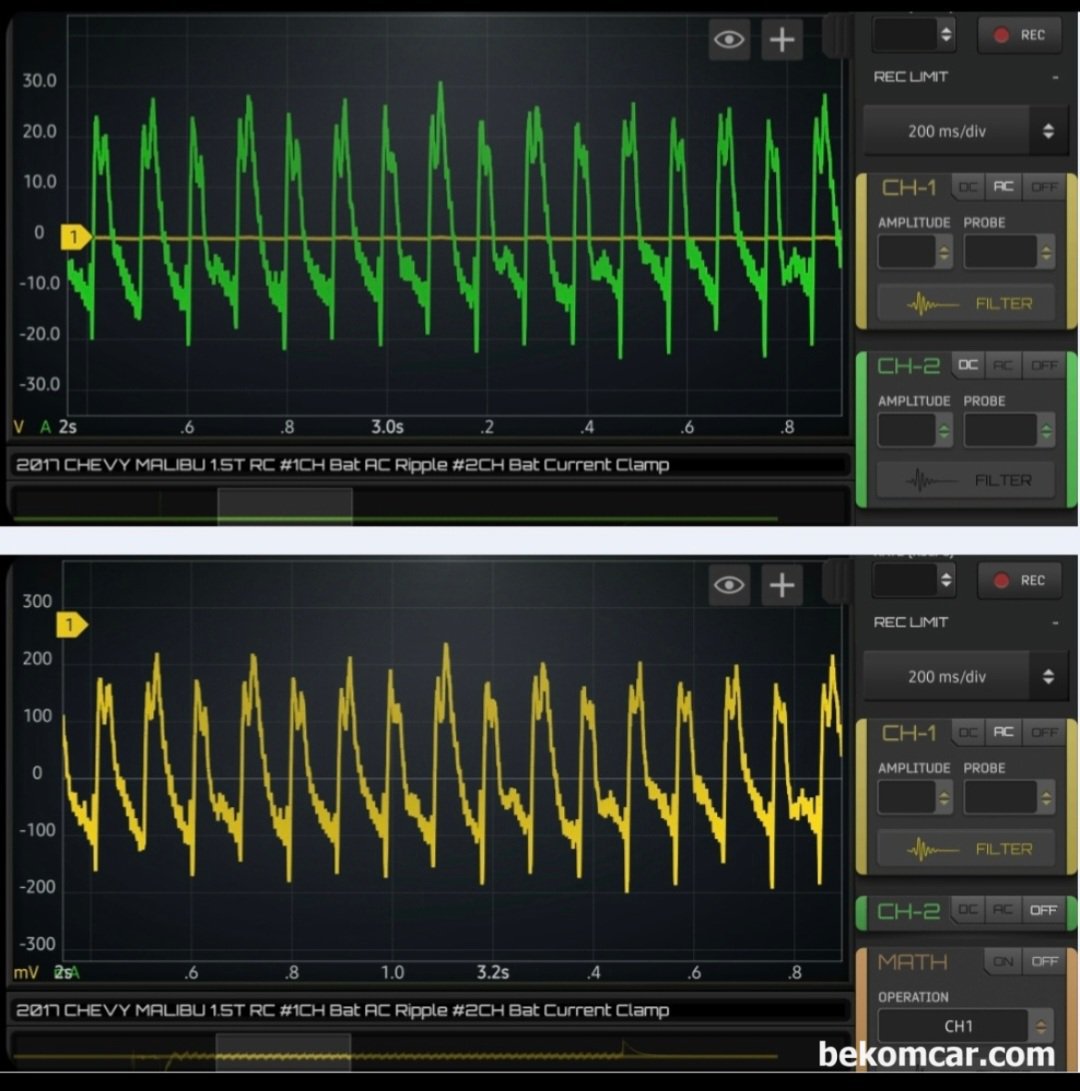1080x1091 pixels.
Task: Hit the REC button in the yellow-trace scope
Action: (x=1019, y=580)
